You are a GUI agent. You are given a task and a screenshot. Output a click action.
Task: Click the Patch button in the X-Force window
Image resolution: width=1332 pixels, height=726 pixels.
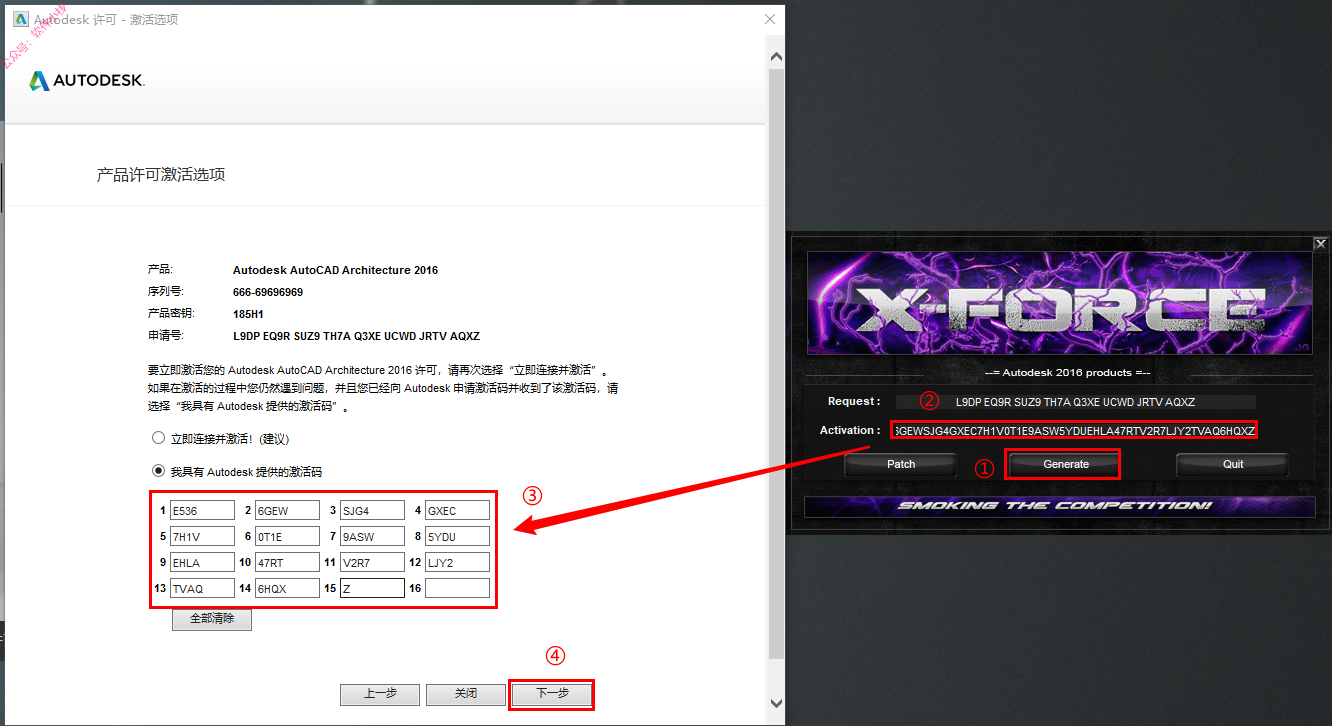click(901, 464)
